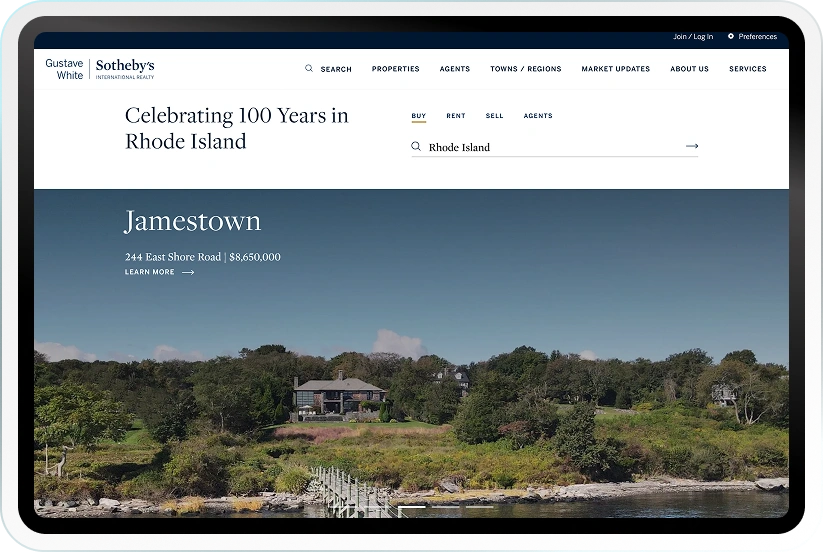Open the AGENTS menu in top navigation
The image size is (826, 552).
(x=455, y=68)
